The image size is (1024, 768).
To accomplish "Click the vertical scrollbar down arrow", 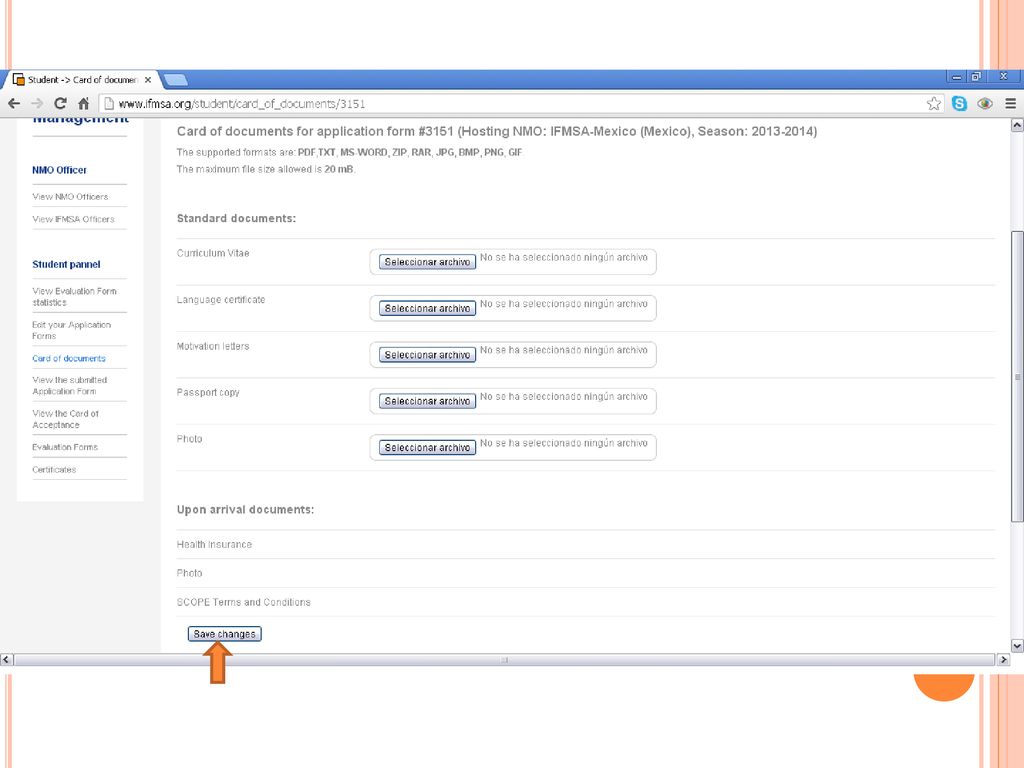I will click(1017, 646).
